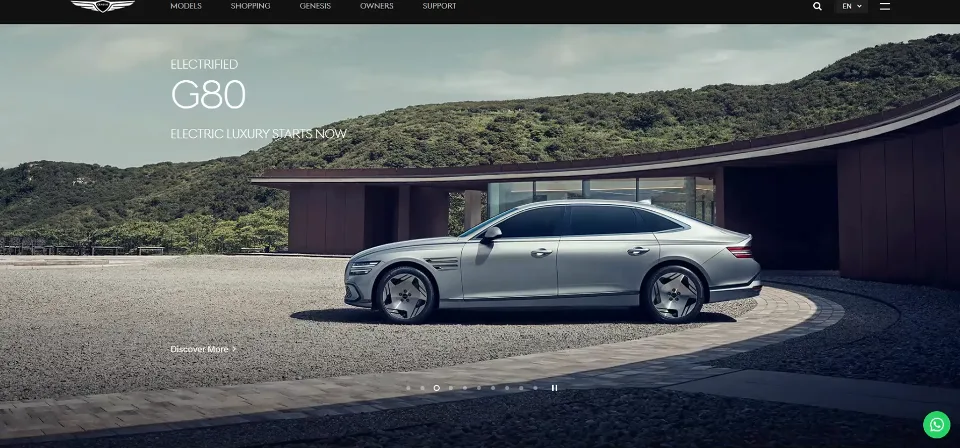
Task: Click the silver G80 car image
Action: pos(552,261)
